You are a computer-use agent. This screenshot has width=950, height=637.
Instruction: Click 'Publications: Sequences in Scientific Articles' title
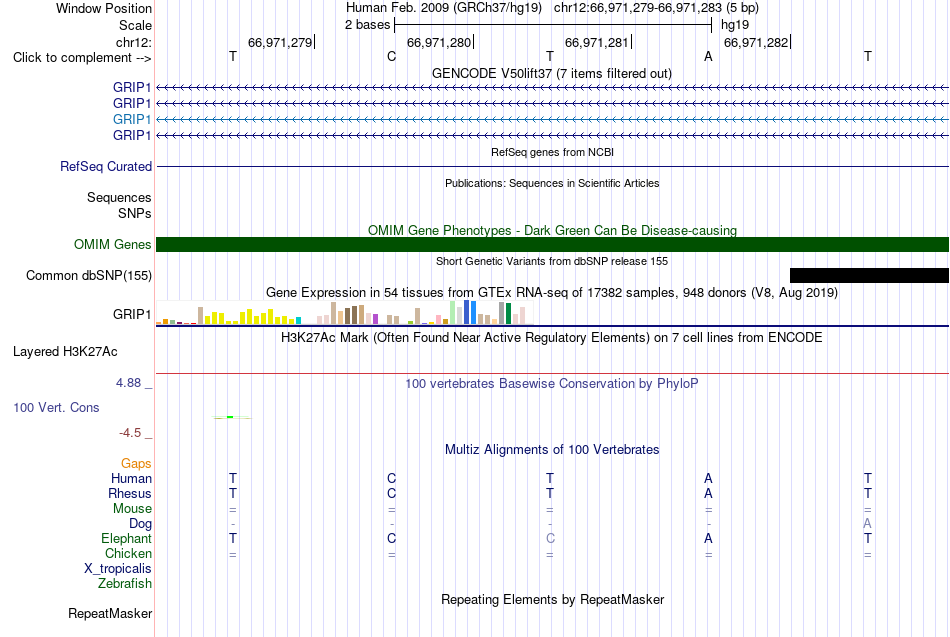(552, 183)
